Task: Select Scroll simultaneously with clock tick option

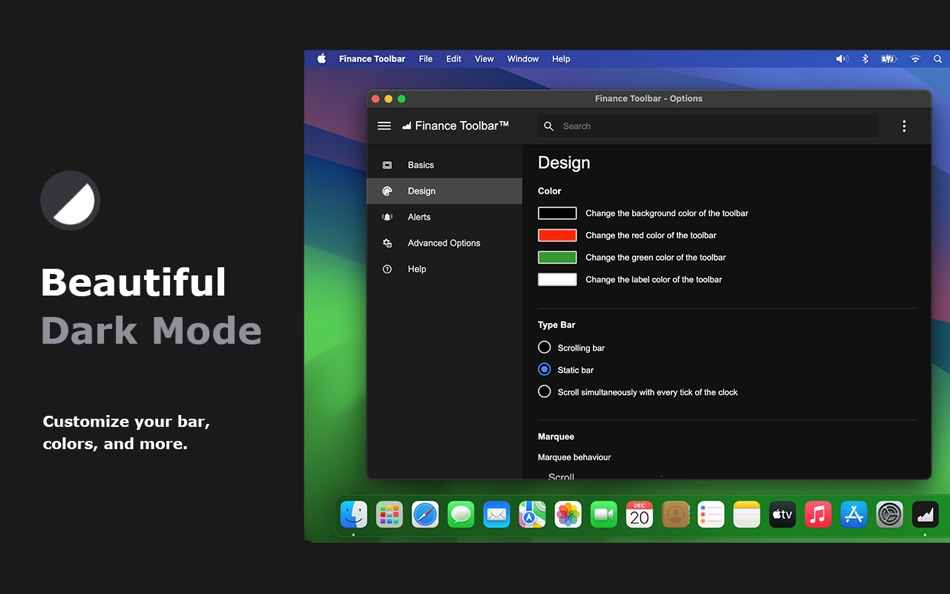Action: [544, 392]
